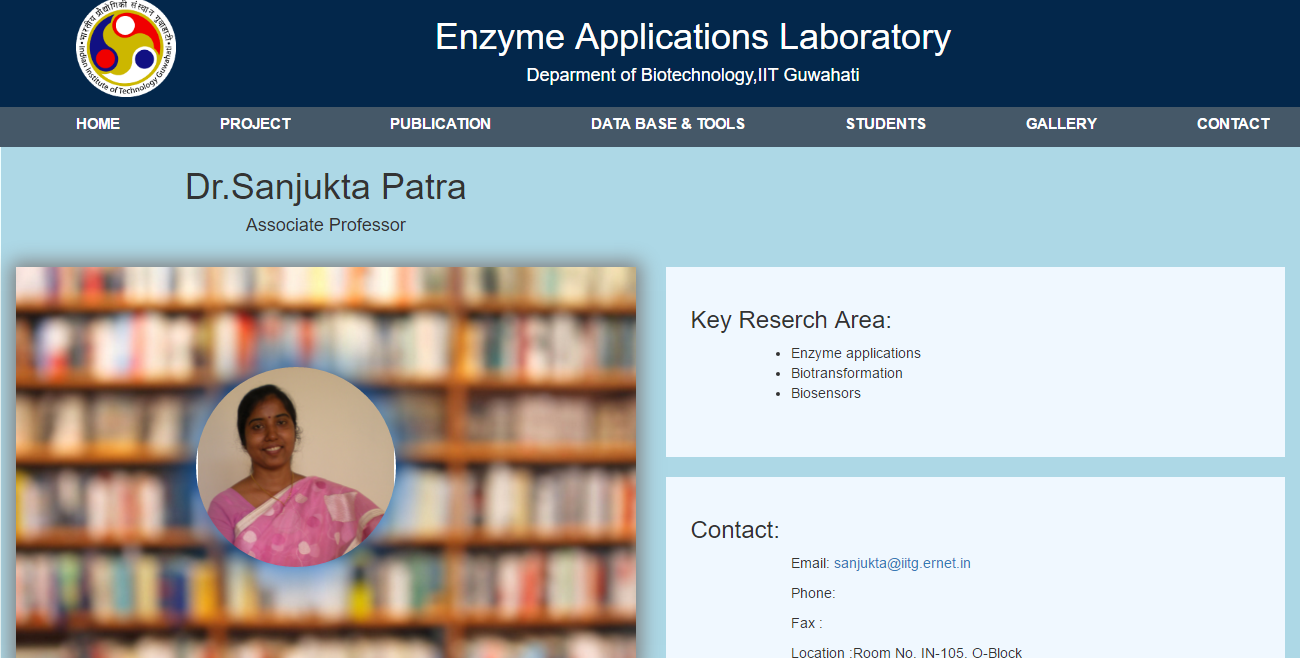Select DATA BASE & TOOLS in navigation

point(668,124)
